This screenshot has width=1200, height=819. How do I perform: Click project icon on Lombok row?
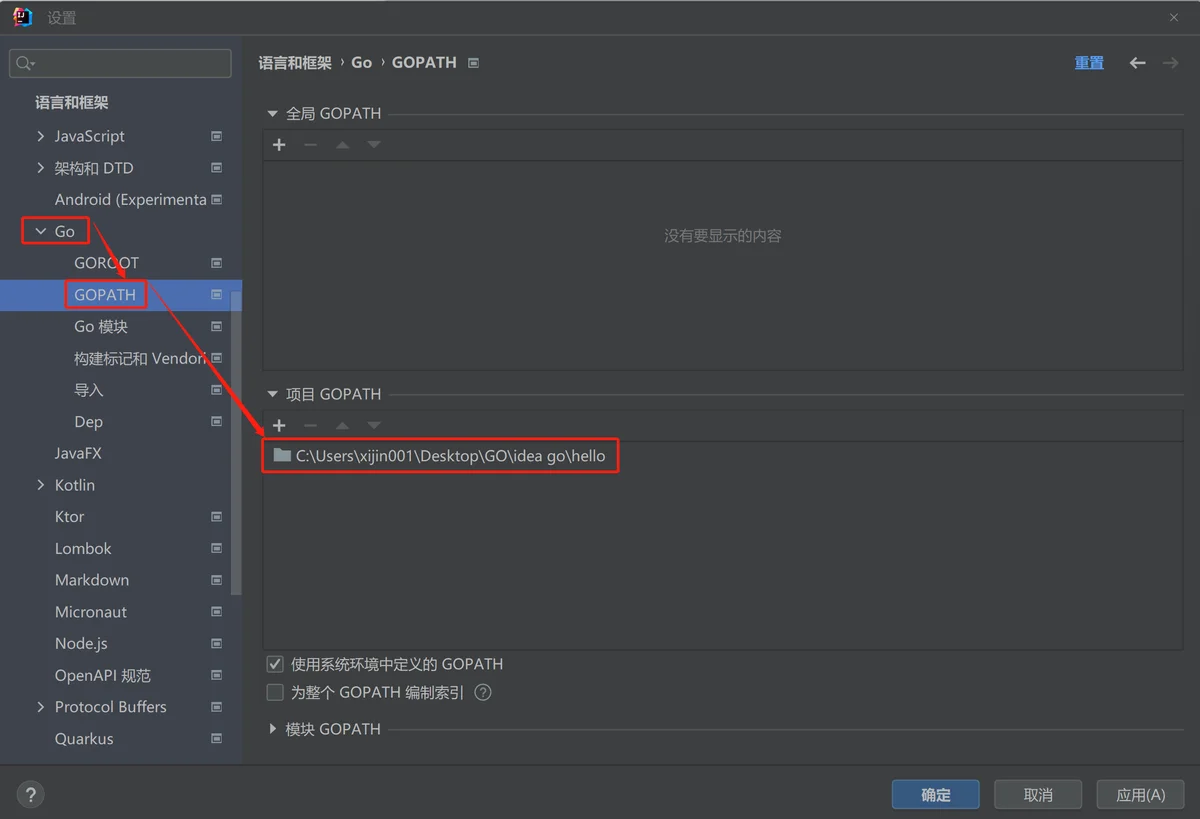[x=217, y=548]
